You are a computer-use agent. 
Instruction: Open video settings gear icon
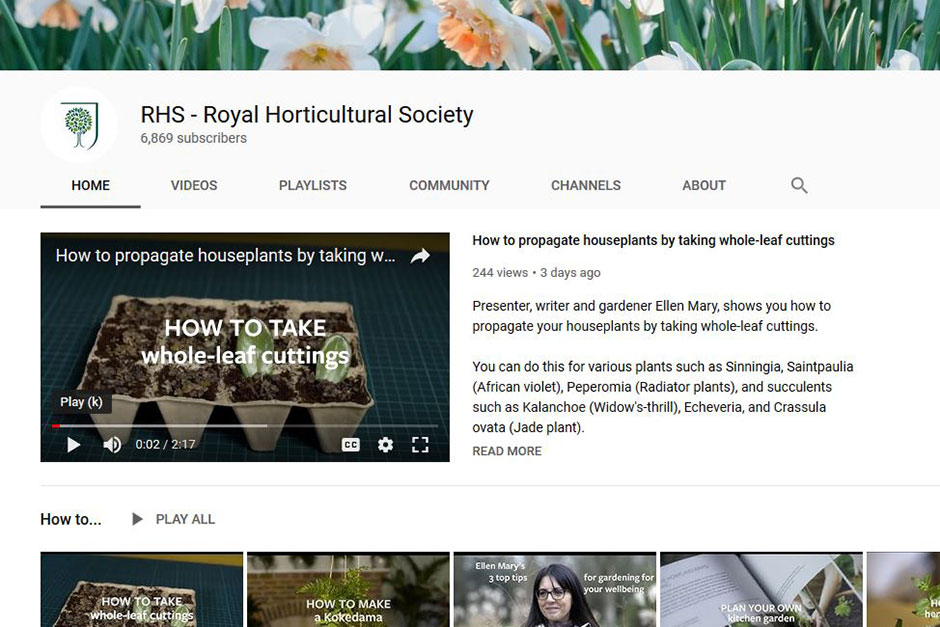(385, 444)
